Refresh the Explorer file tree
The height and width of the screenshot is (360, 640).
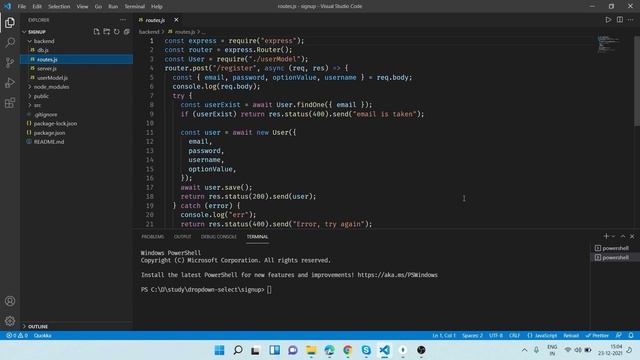point(117,31)
